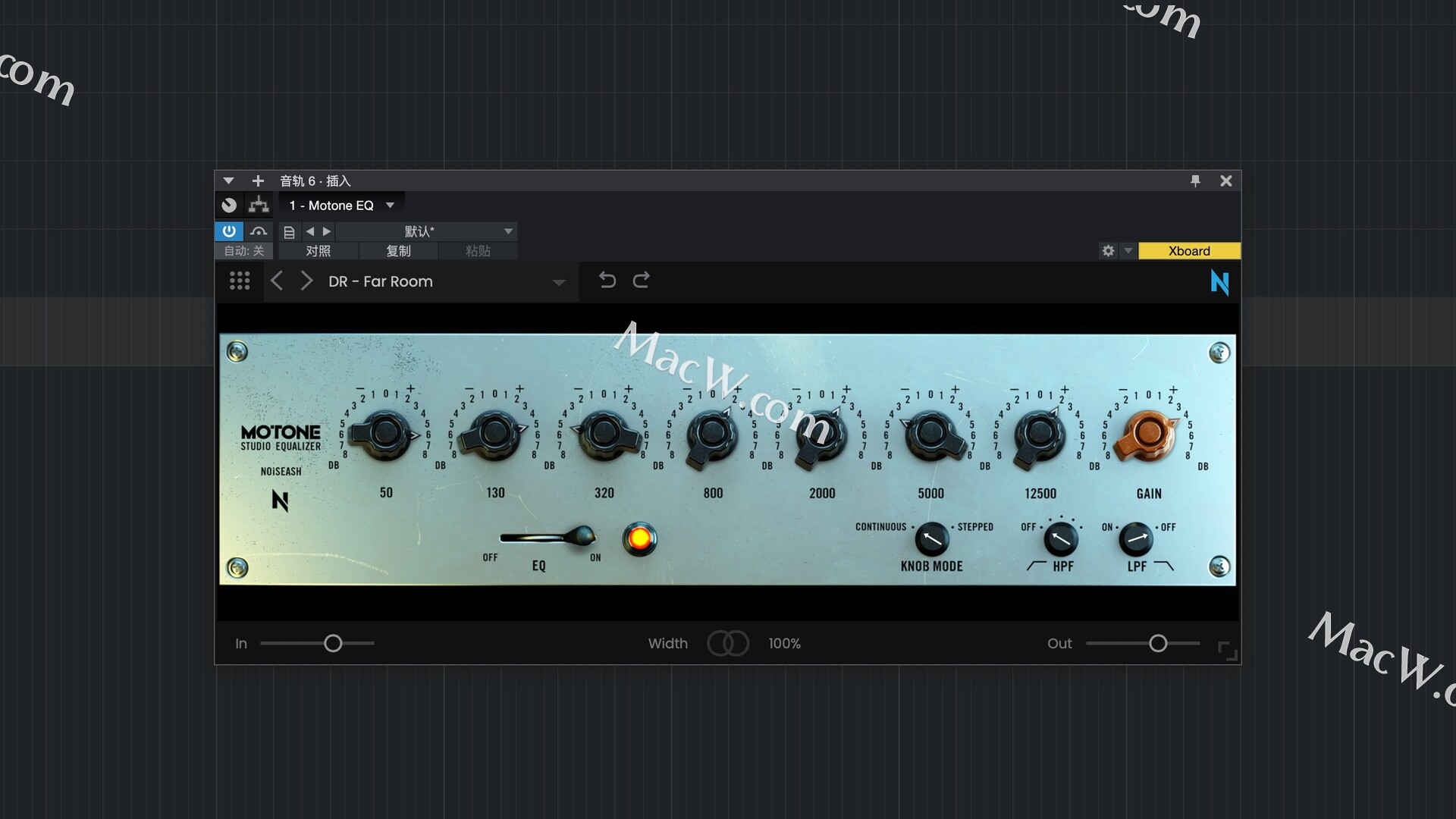This screenshot has height=819, width=1456.
Task: Click the round knob icon next to the routing icon
Action: 229,205
